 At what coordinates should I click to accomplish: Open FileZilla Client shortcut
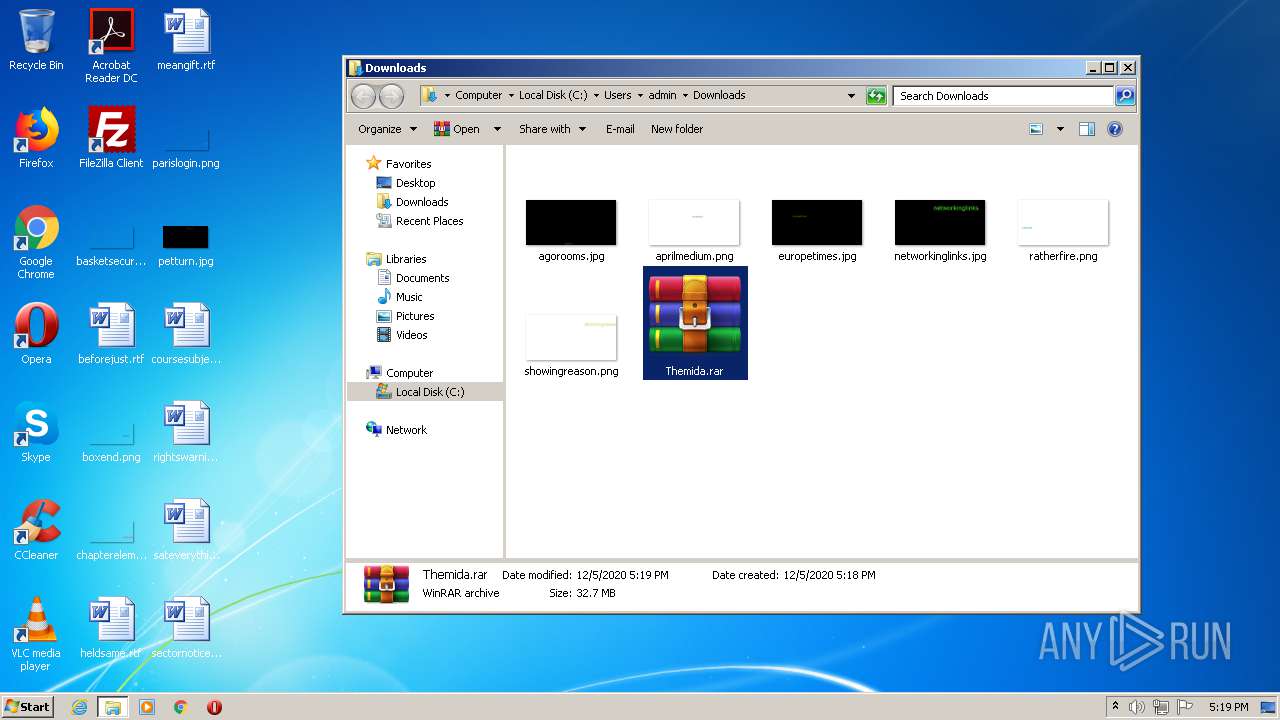pos(111,138)
